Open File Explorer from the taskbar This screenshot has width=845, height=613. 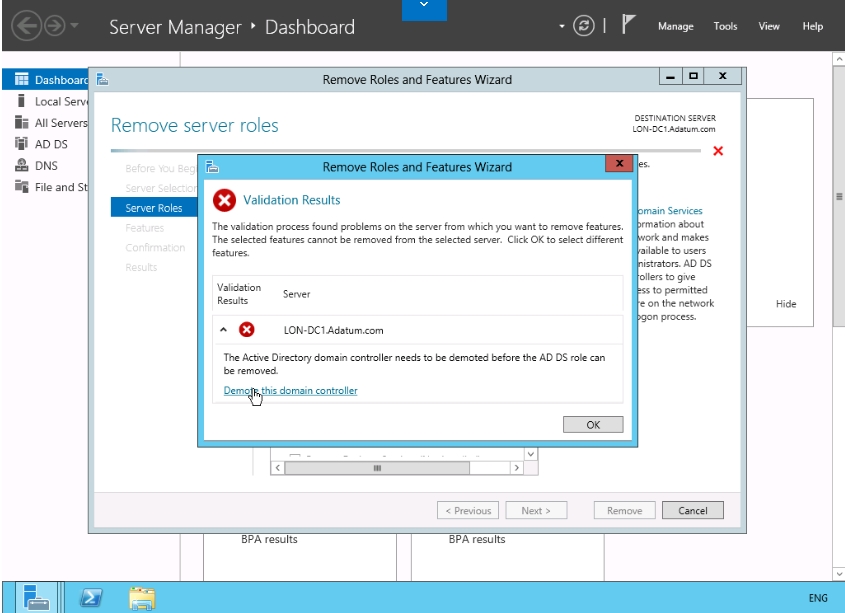pos(142,598)
